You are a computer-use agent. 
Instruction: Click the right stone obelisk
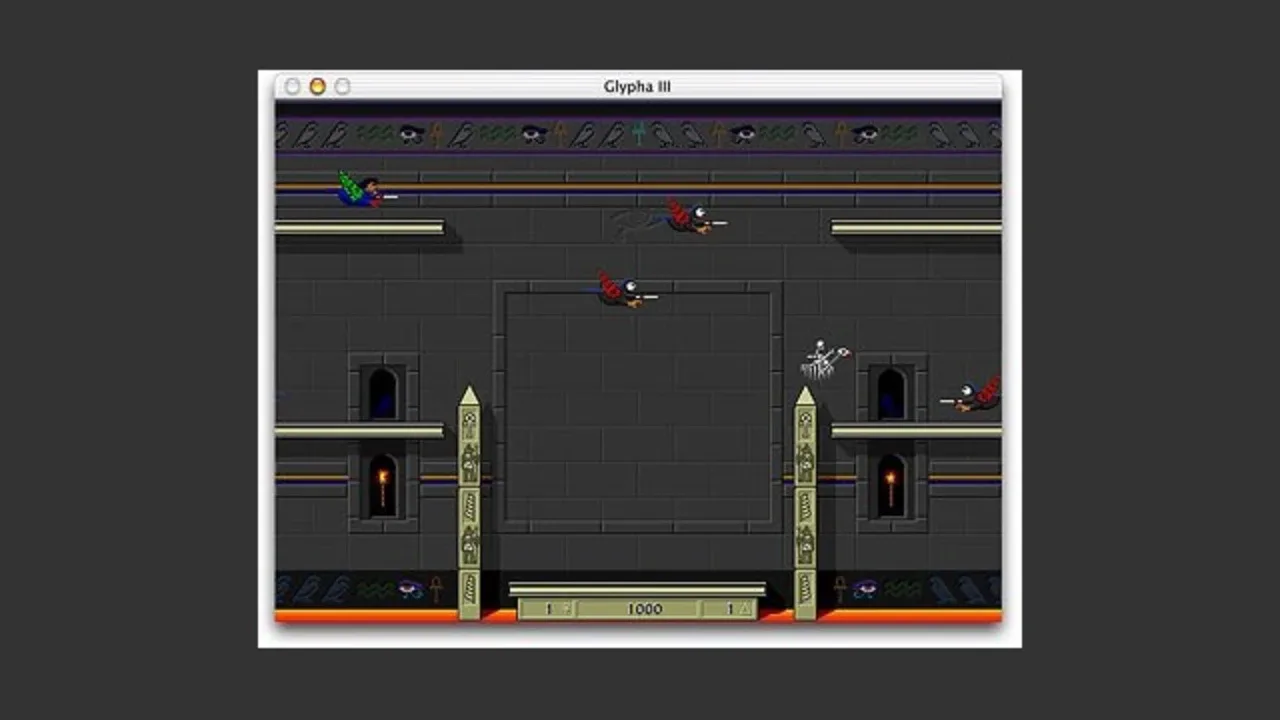pos(805,503)
